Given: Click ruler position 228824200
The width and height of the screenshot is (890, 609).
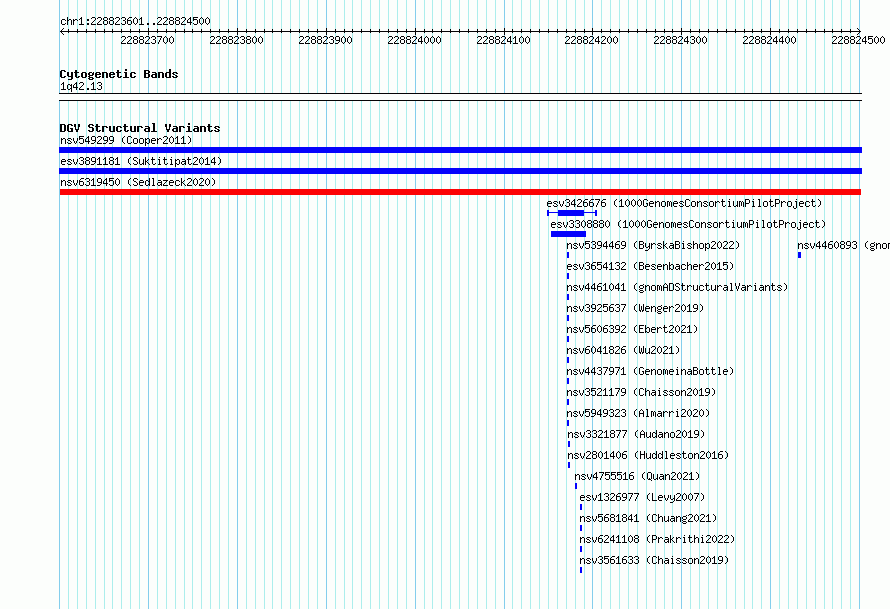Looking at the screenshot, I should coord(591,40).
